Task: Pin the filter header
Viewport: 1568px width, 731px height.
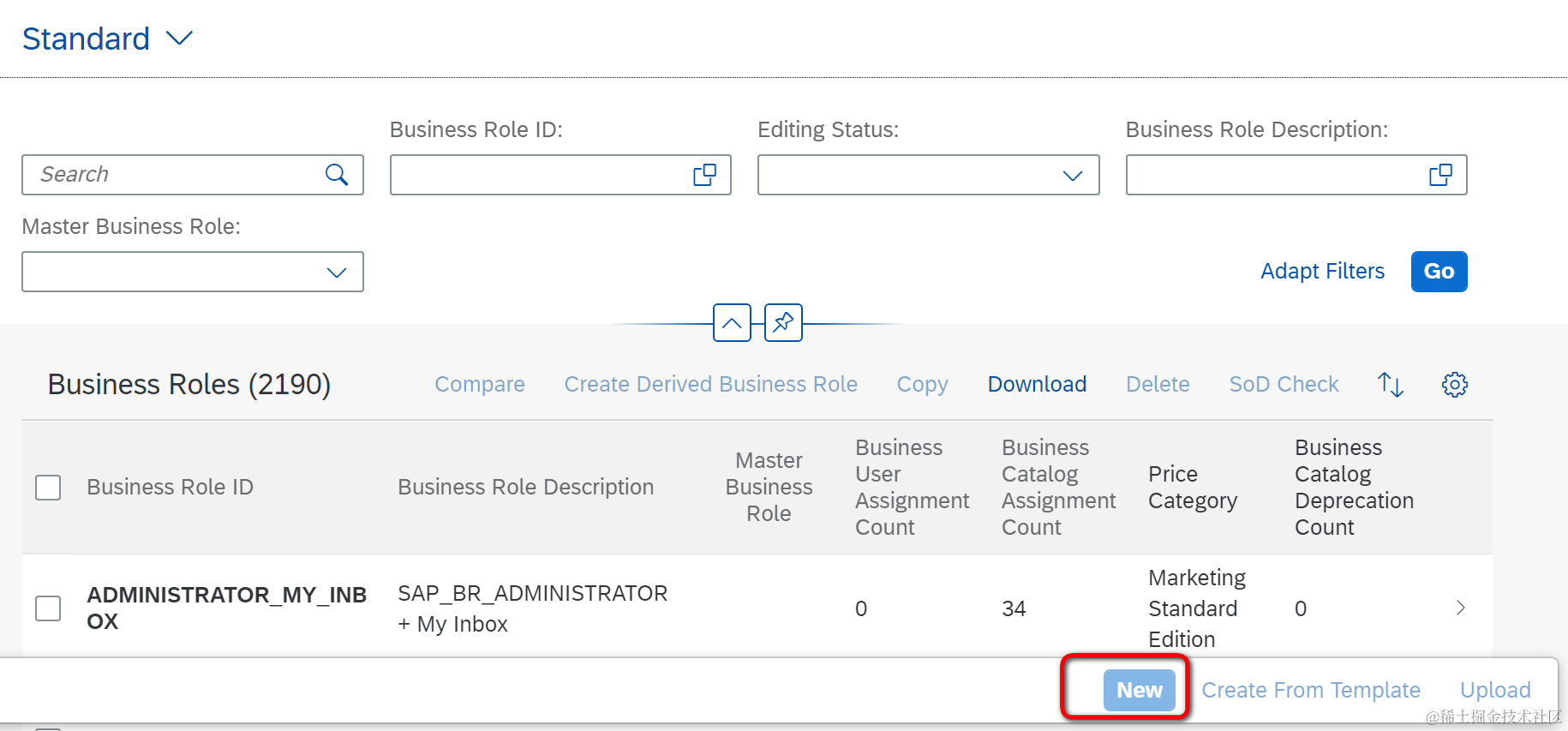Action: pyautogui.click(x=783, y=323)
